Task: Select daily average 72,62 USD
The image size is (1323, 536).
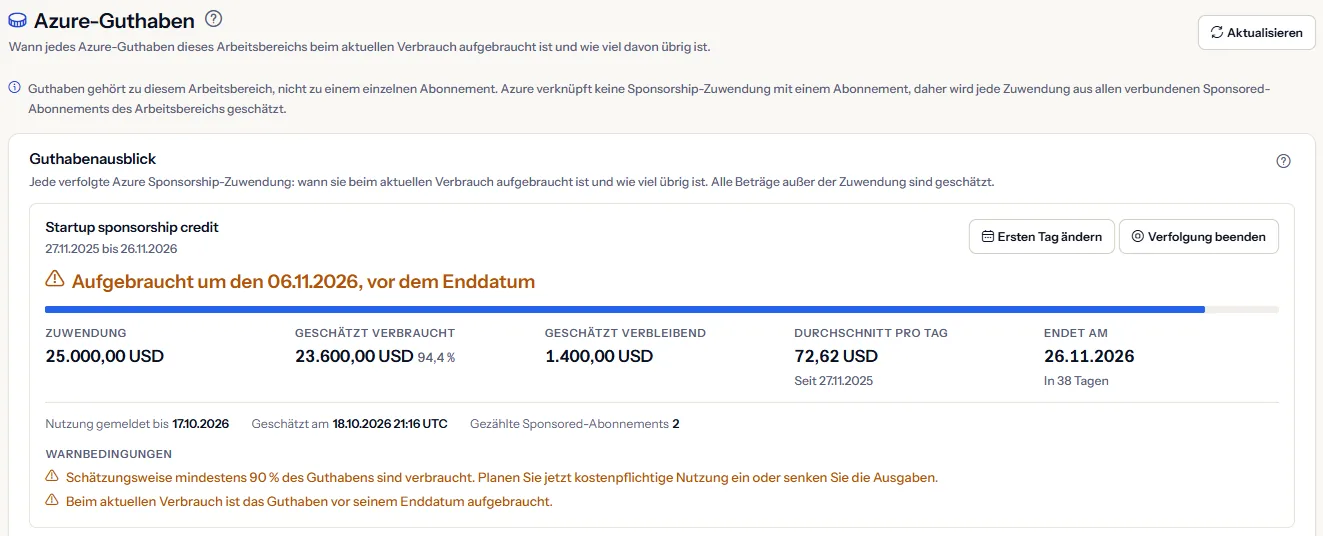Action: click(836, 356)
